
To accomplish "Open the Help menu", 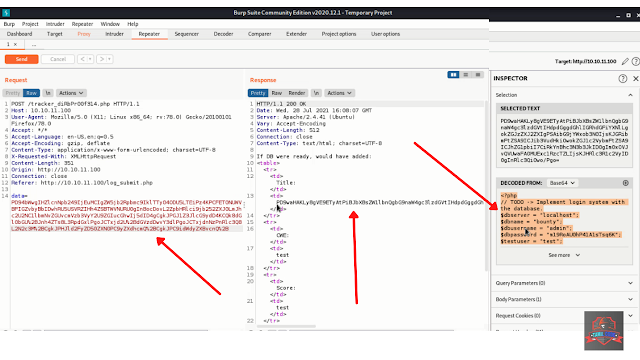I will point(133,24).
